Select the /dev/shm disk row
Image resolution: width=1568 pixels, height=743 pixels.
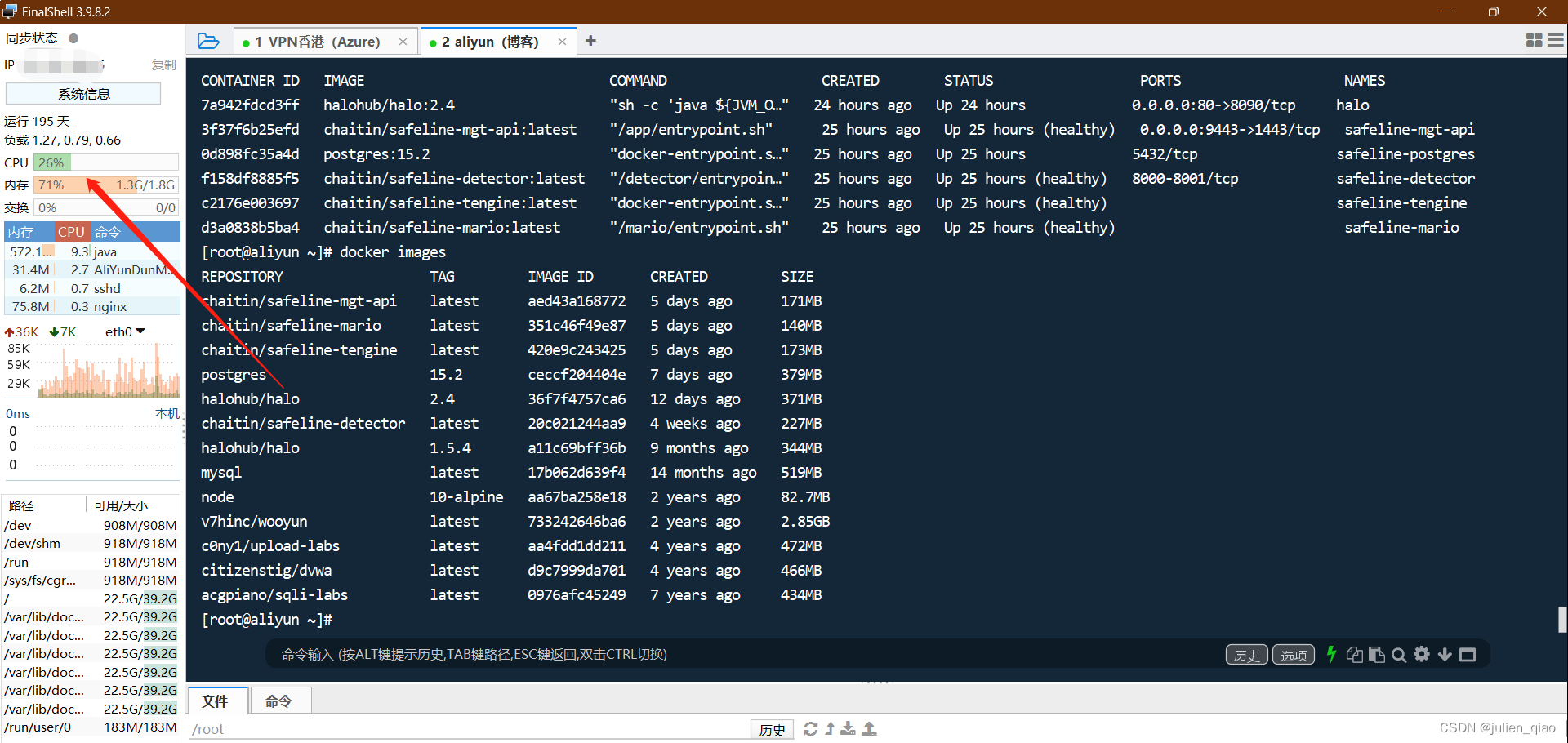pyautogui.click(x=91, y=543)
